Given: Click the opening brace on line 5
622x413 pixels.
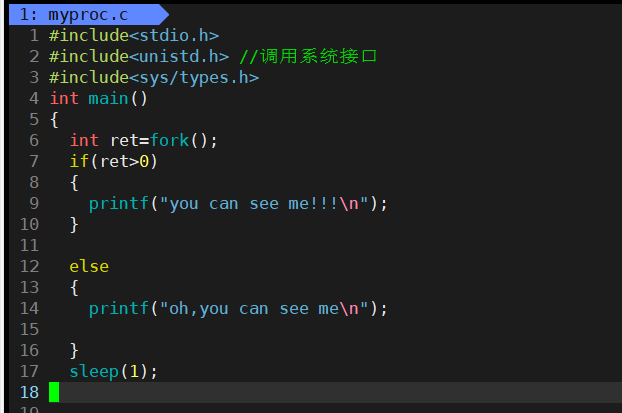Looking at the screenshot, I should tap(54, 119).
